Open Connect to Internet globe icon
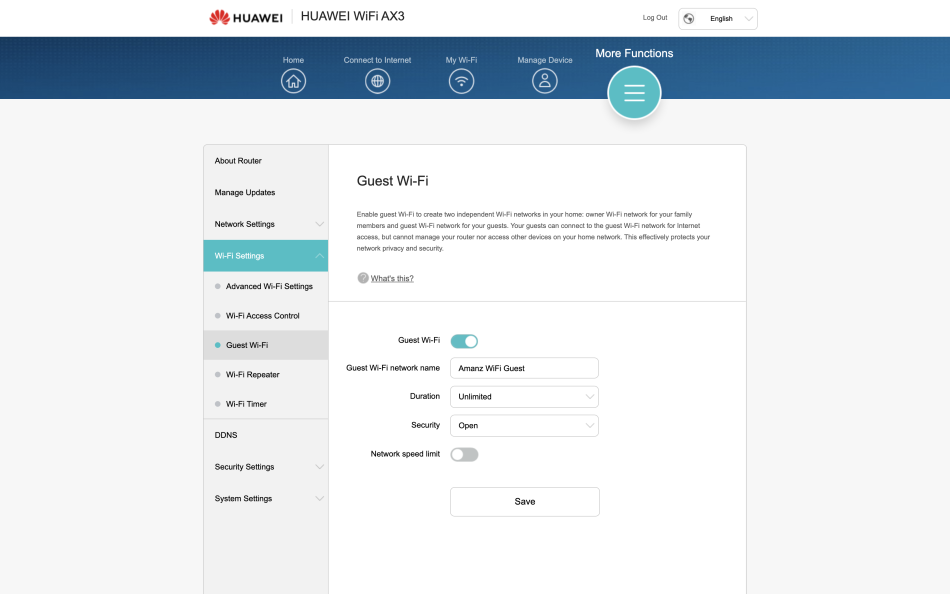The height and width of the screenshot is (594, 950). pos(377,81)
